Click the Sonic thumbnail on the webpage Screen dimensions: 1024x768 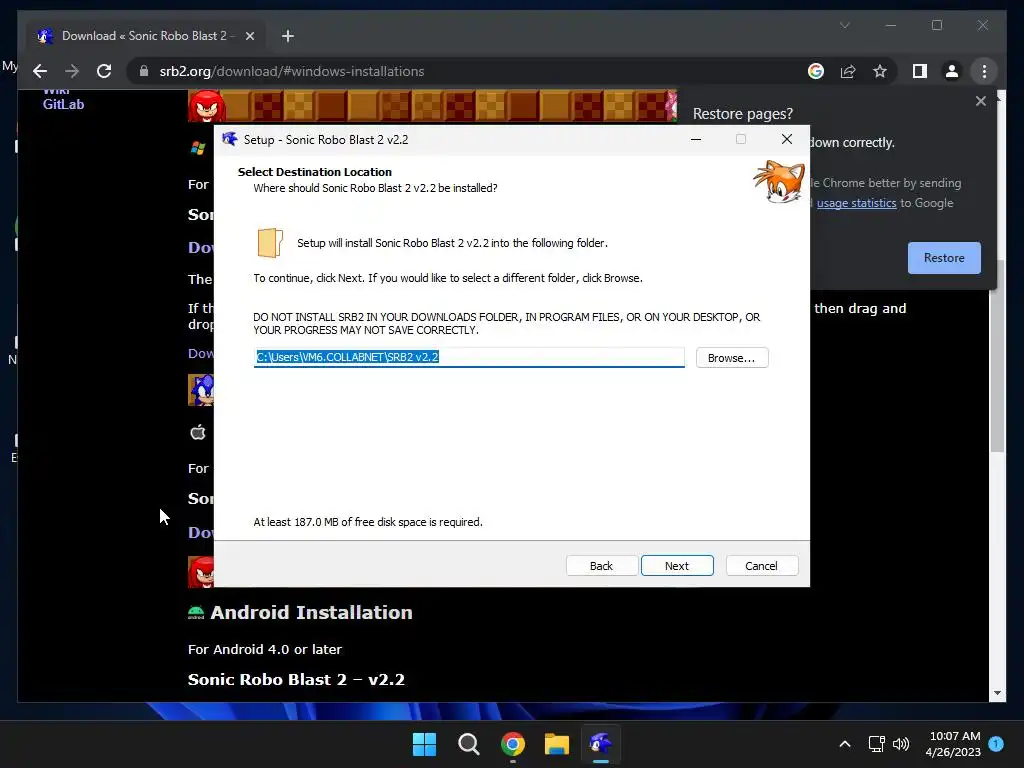coord(201,391)
